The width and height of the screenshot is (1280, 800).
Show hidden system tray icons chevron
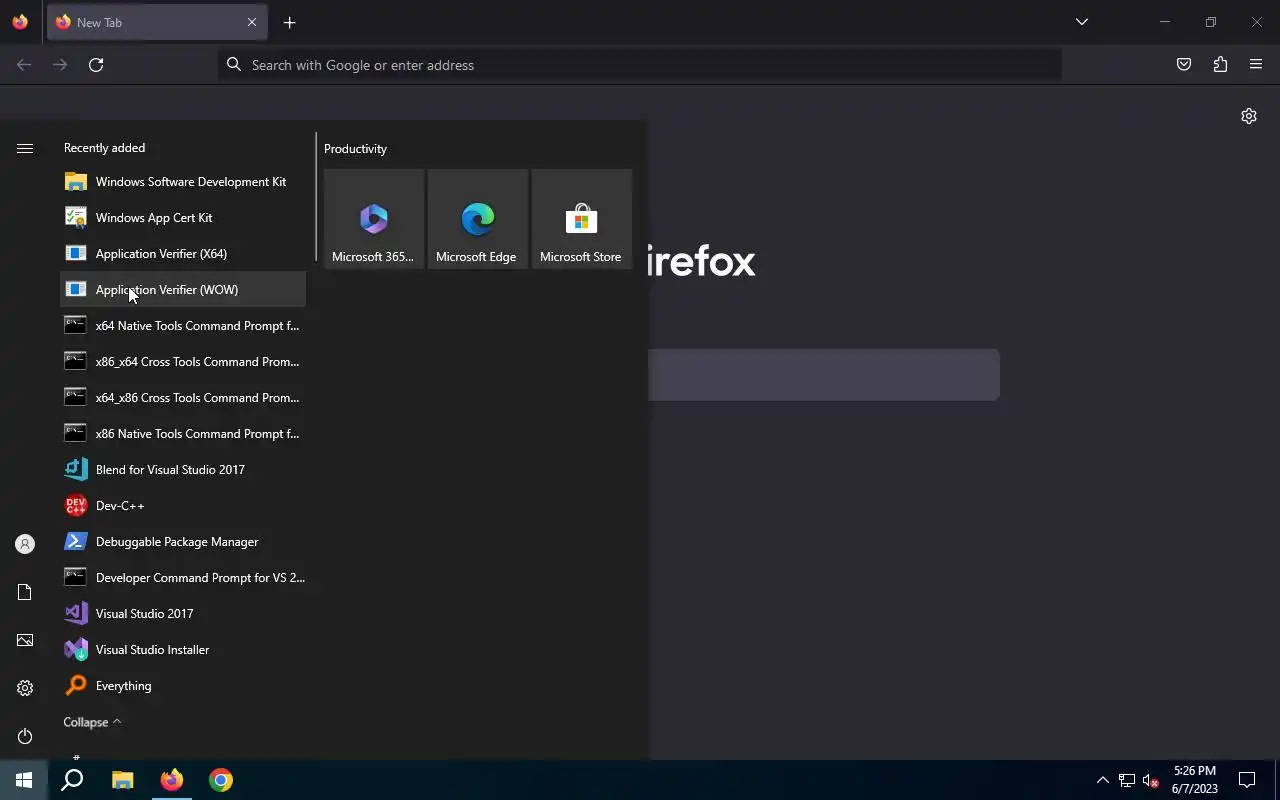pyautogui.click(x=1103, y=780)
